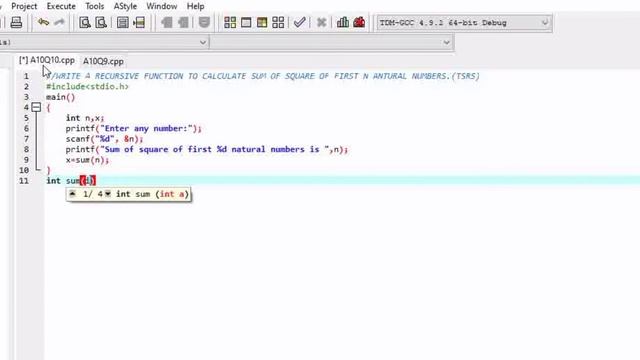This screenshot has width=640, height=360.
Task: Open Find with the first magnifier icon
Action: pyautogui.click(x=85, y=22)
